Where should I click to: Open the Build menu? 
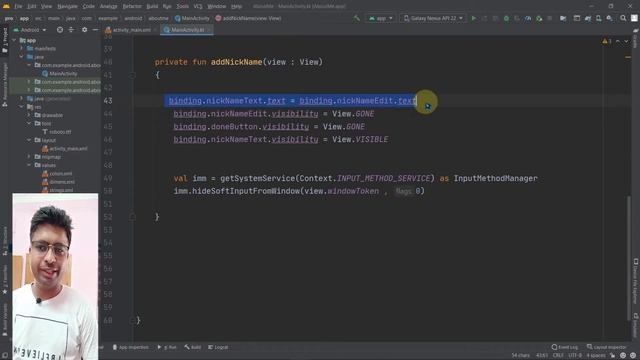point(152,6)
